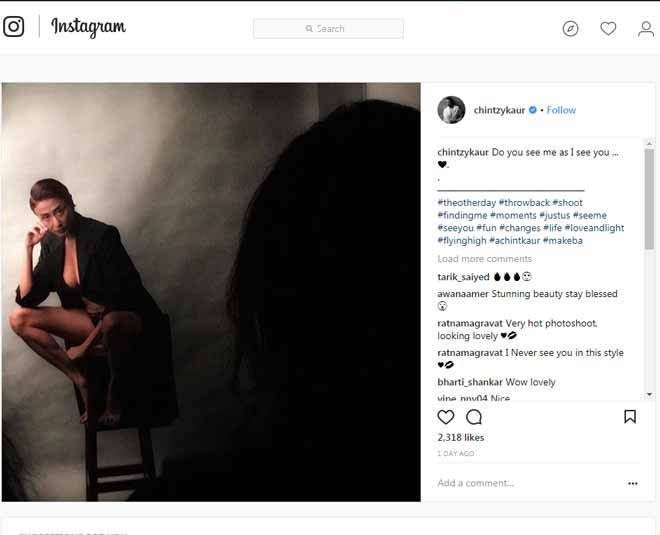The height and width of the screenshot is (535, 660).
Task: Open ratnamagravat's profile from first comment
Action: 470,324
